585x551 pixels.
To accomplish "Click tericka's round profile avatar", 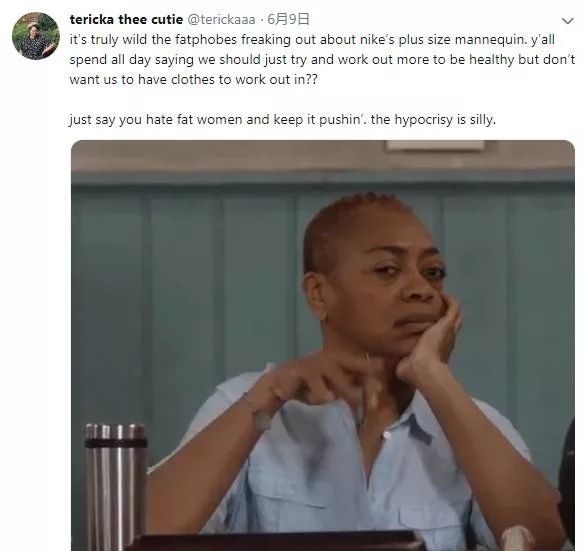I will coord(36,36).
